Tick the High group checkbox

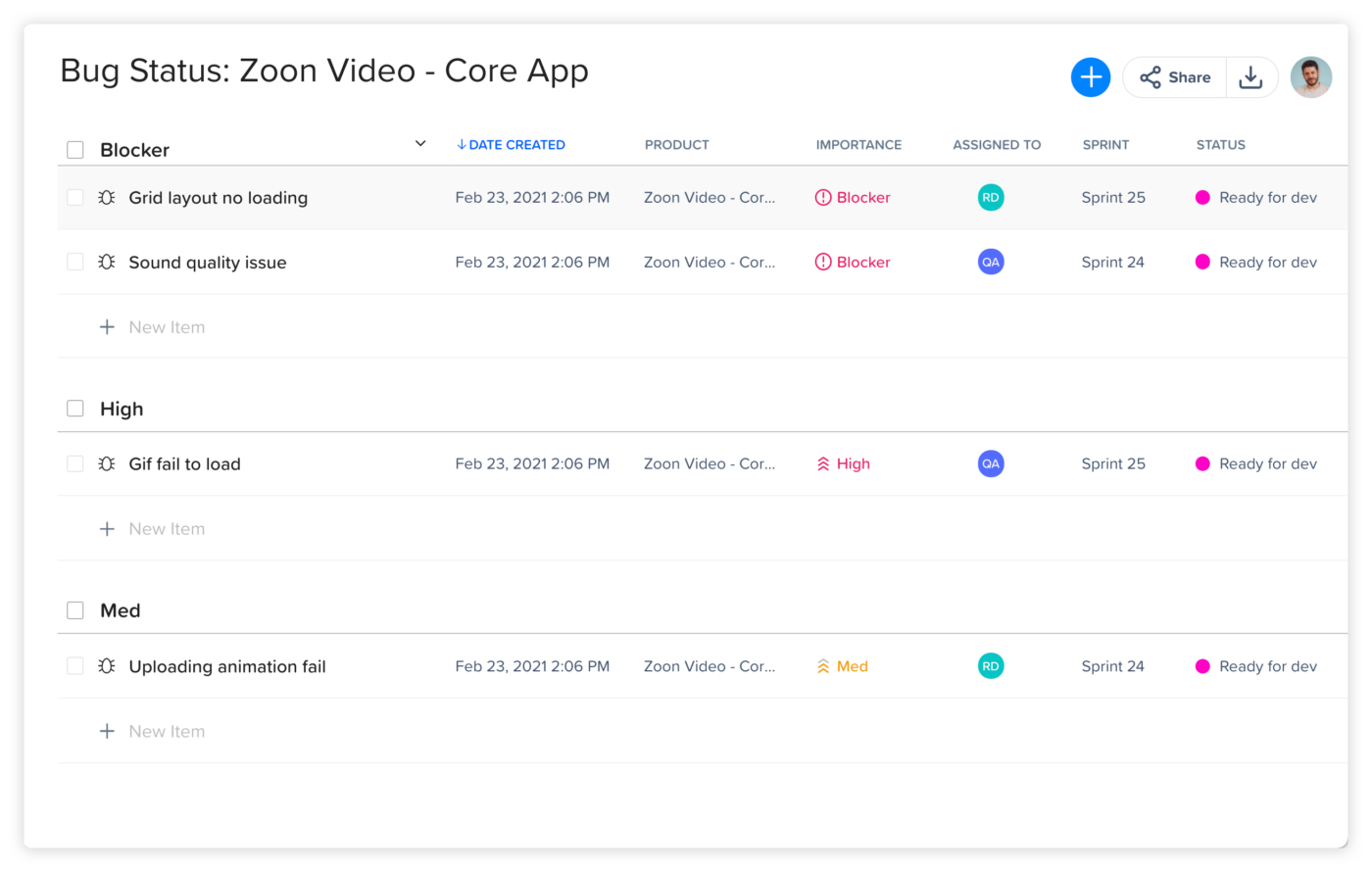(75, 409)
